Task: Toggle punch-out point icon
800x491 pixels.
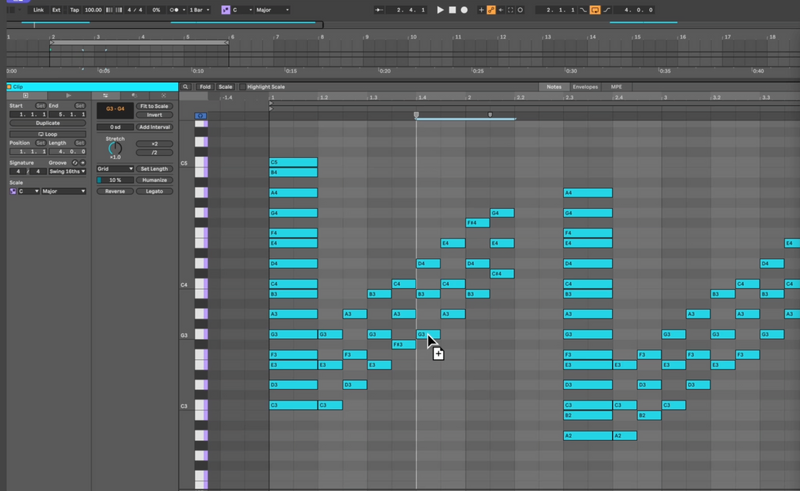Action: click(x=607, y=10)
